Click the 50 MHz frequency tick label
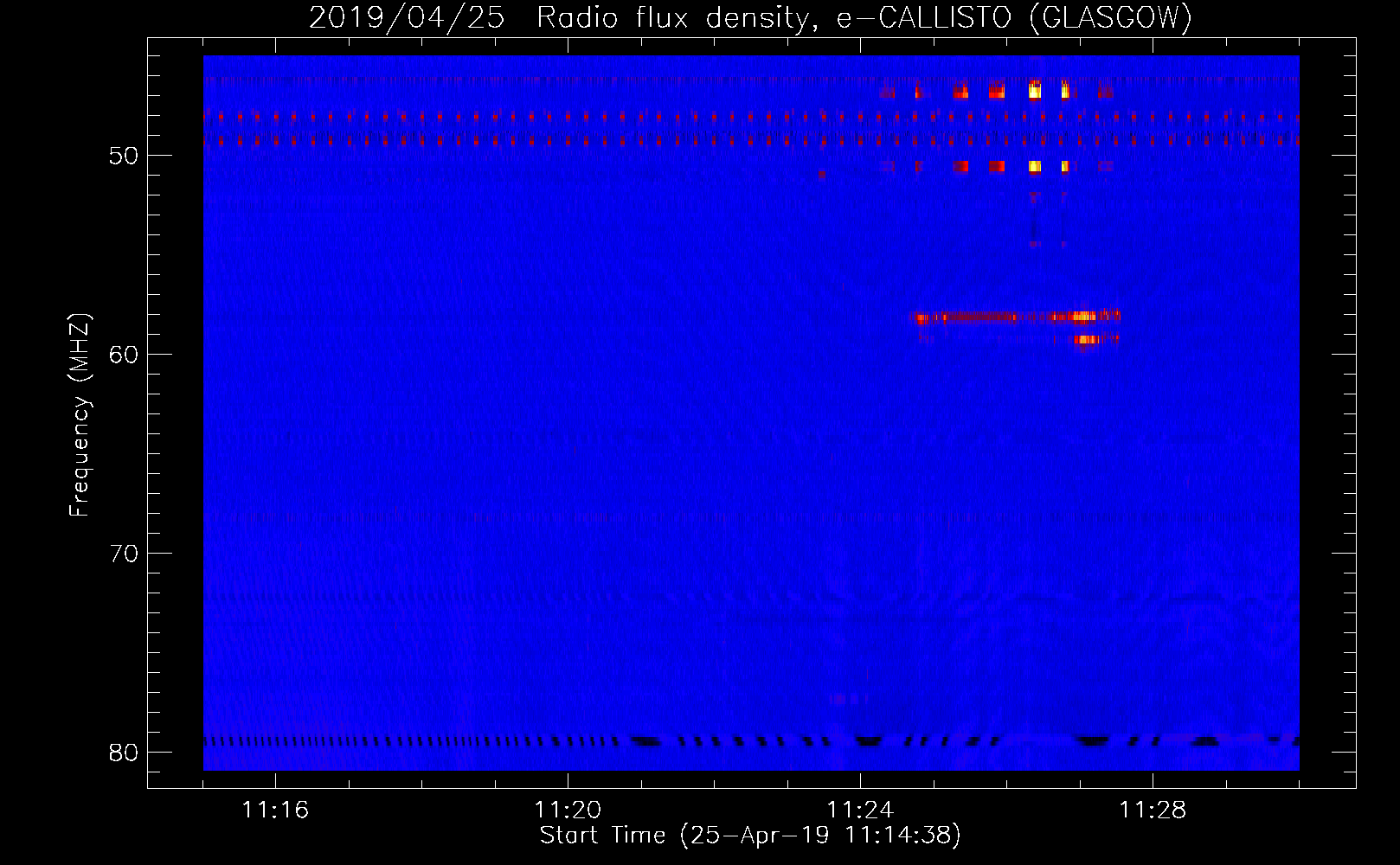This screenshot has height=865, width=1400. tap(124, 156)
